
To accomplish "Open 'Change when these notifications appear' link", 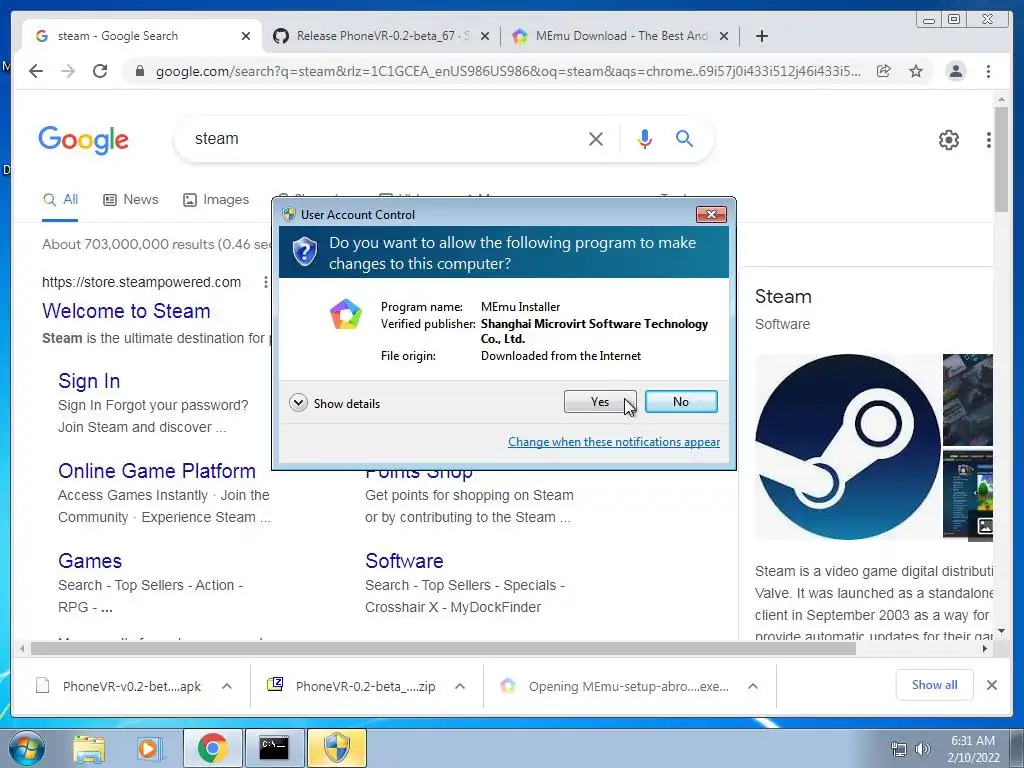I will tap(614, 442).
